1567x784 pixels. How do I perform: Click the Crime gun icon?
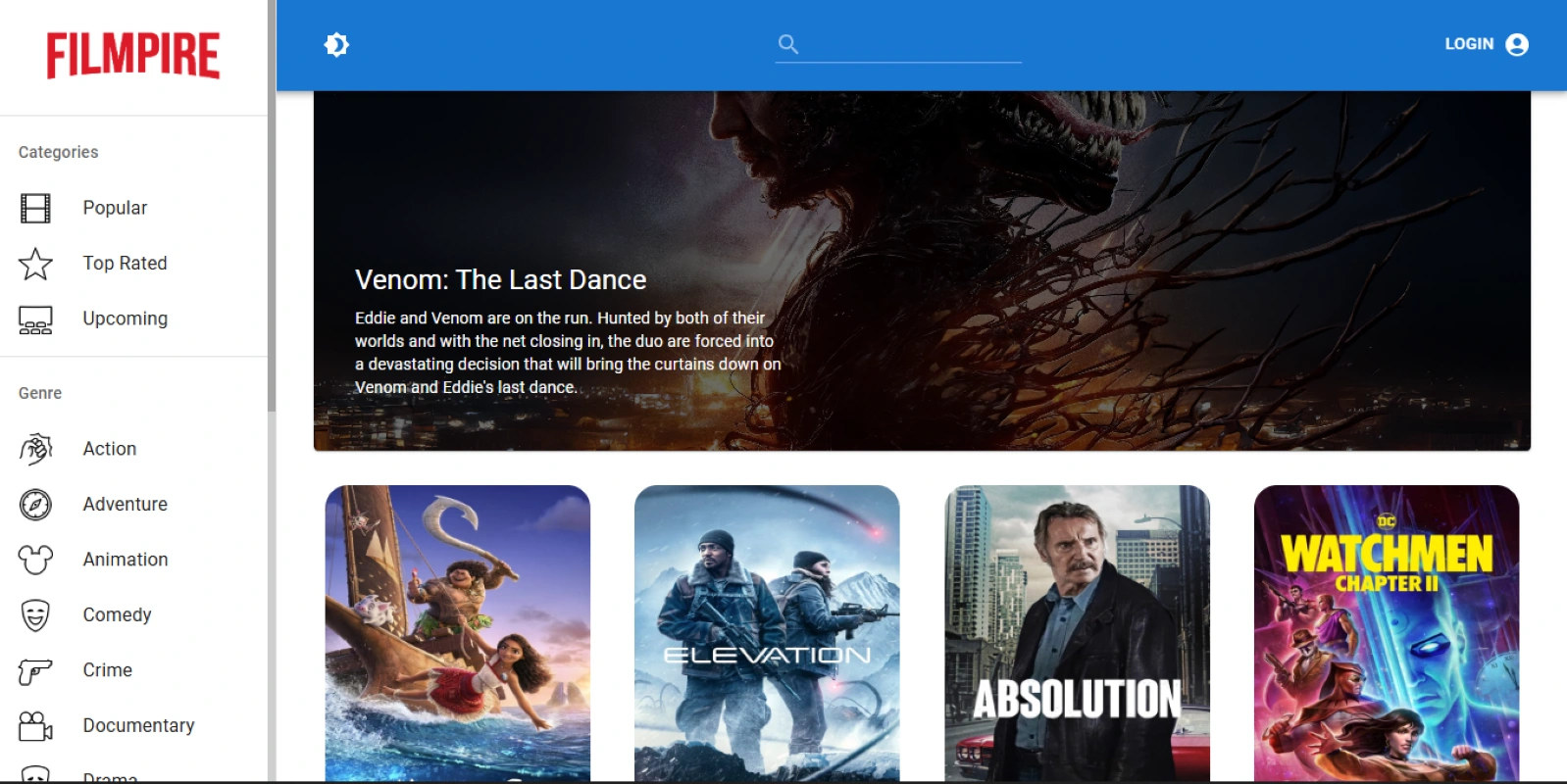click(35, 671)
